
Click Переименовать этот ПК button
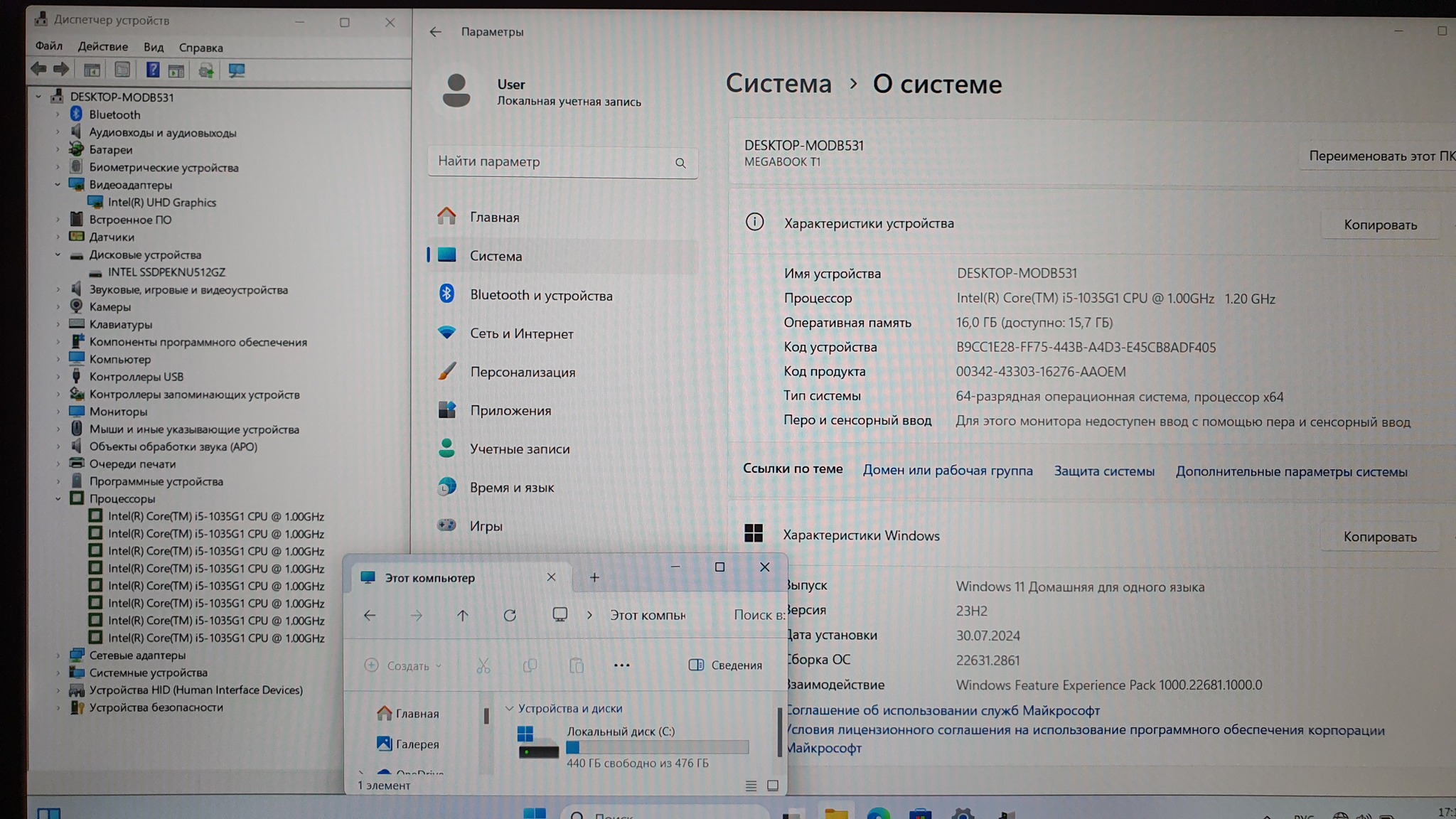[x=1379, y=156]
